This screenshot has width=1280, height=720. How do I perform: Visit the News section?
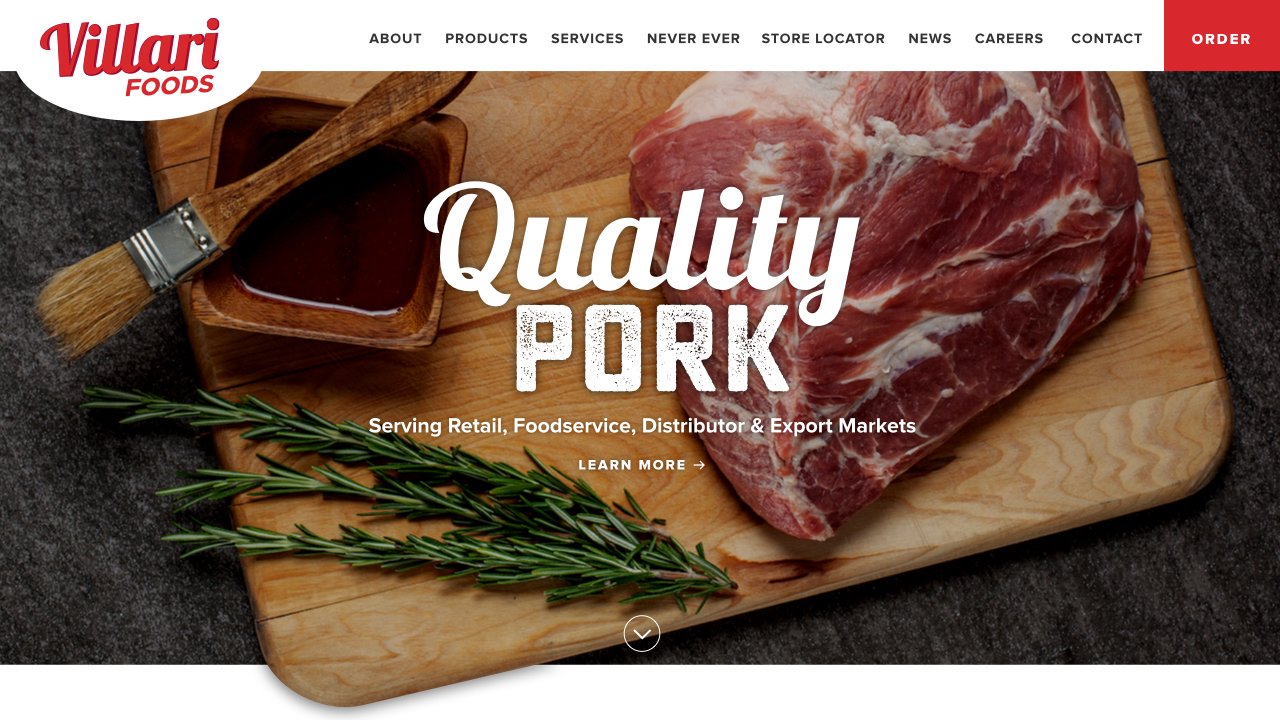[930, 39]
